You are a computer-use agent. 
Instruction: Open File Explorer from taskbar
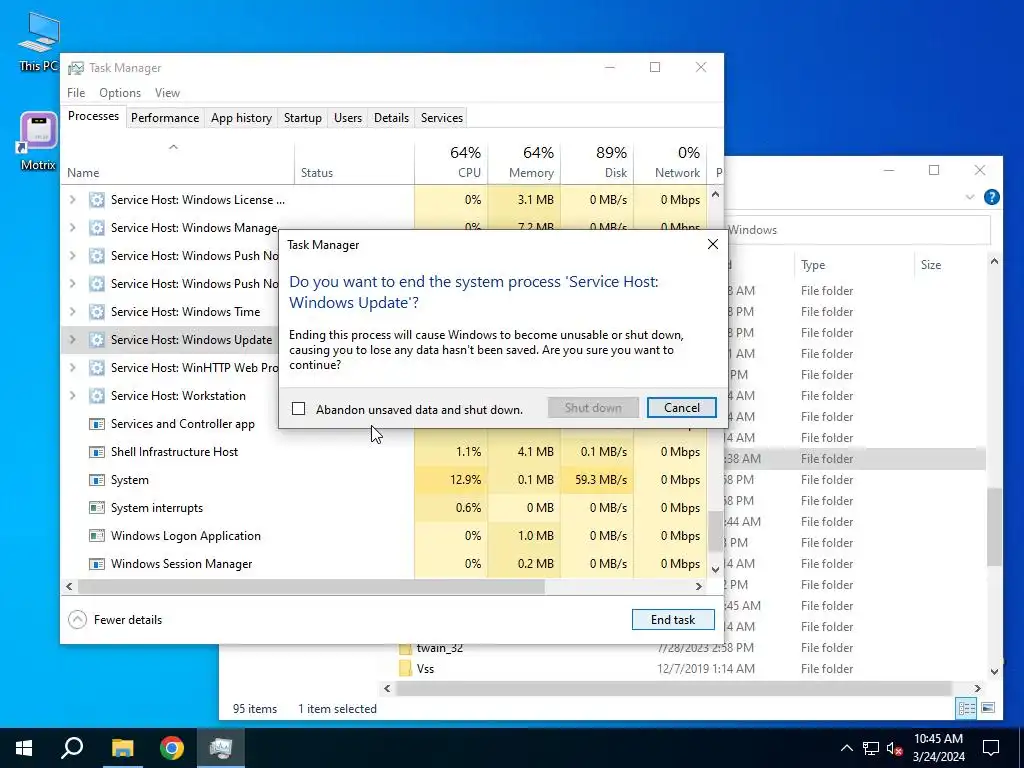pyautogui.click(x=122, y=748)
